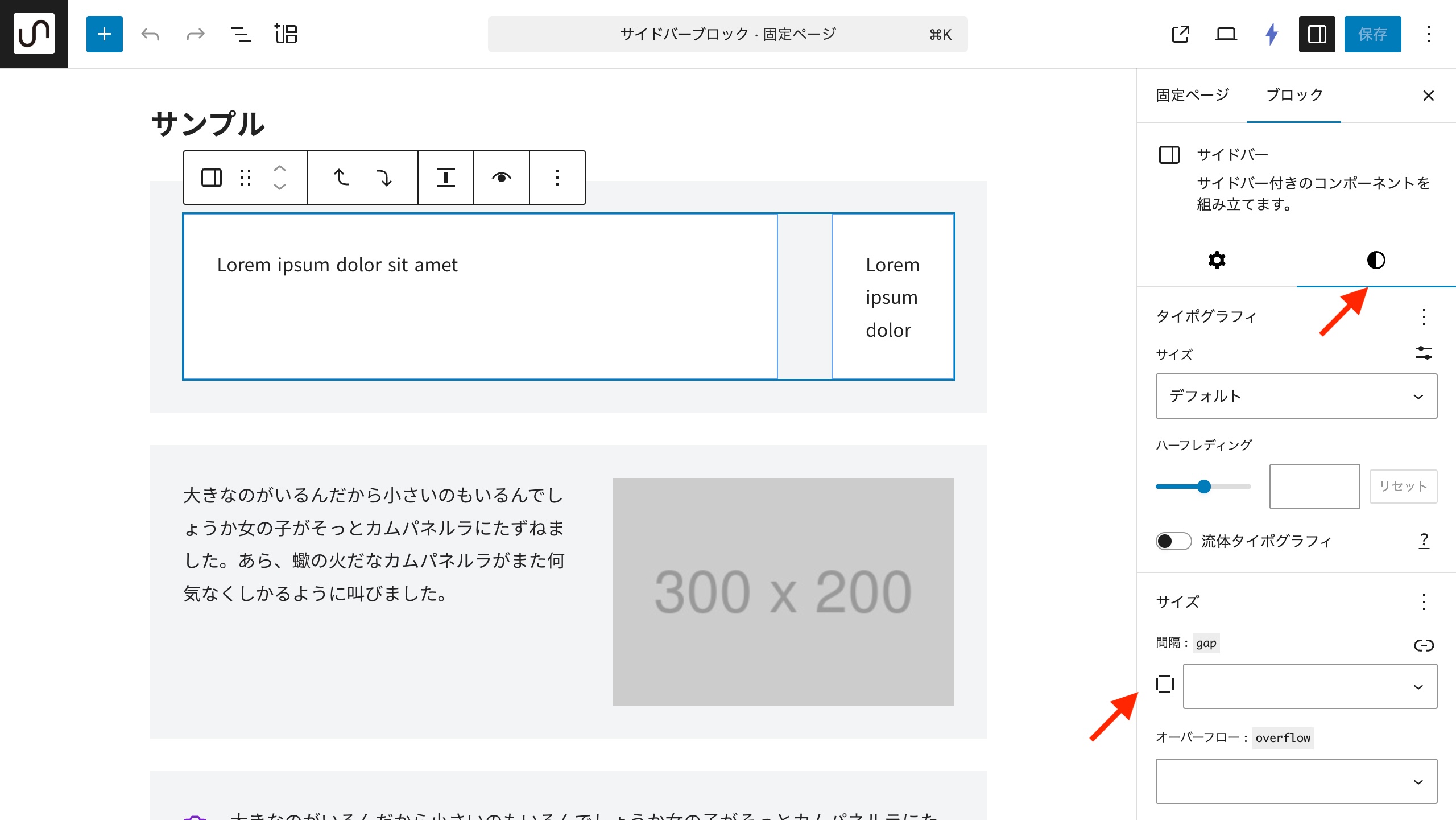Click the blue block inserter plus button
This screenshot has width=1456, height=820.
(x=104, y=34)
